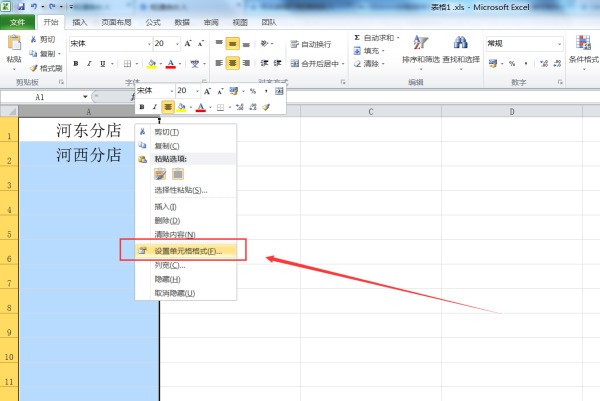Click the Name Box showing A1
The image size is (600, 401).
[40, 97]
